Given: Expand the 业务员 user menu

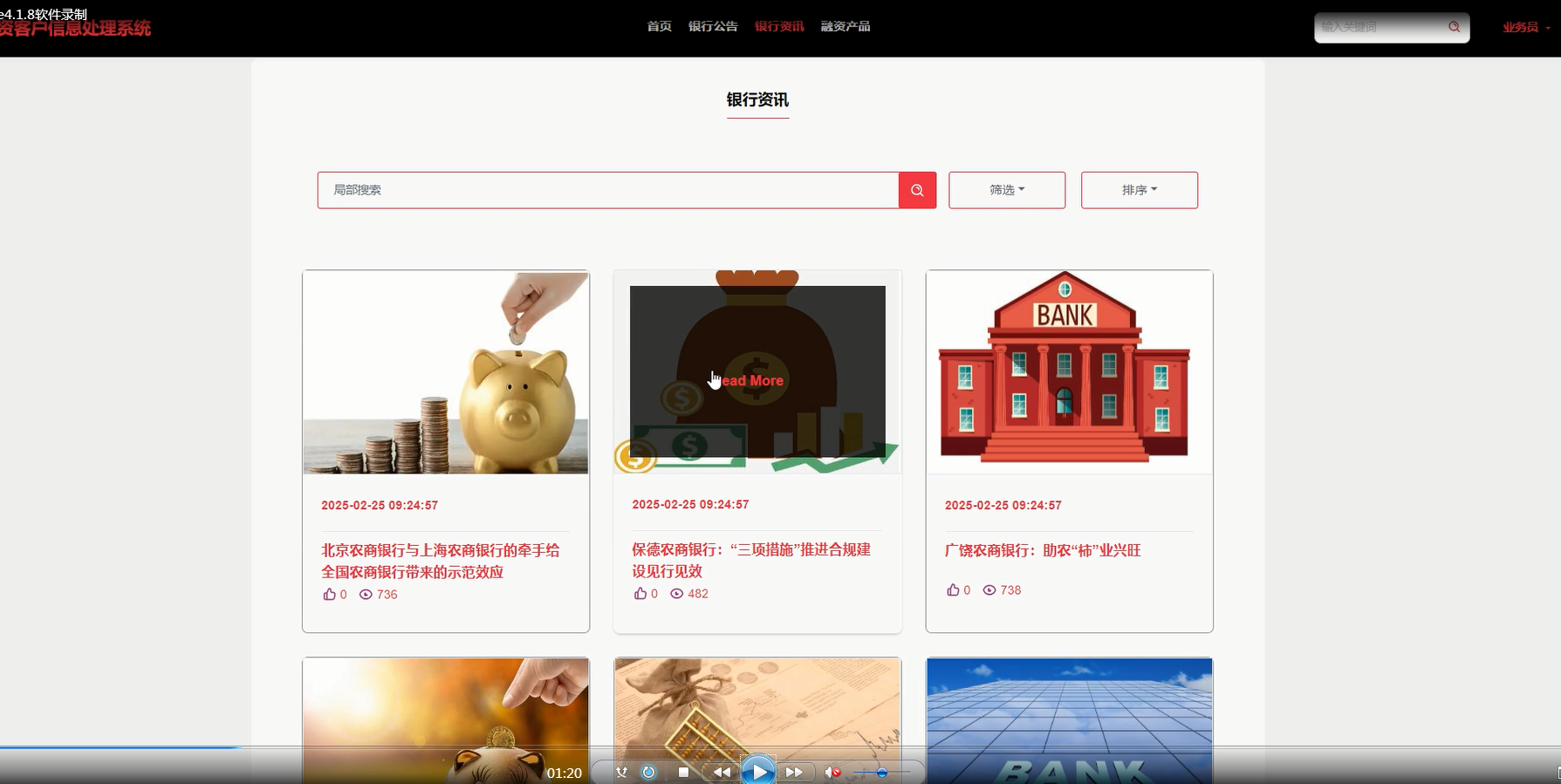Looking at the screenshot, I should point(1525,27).
